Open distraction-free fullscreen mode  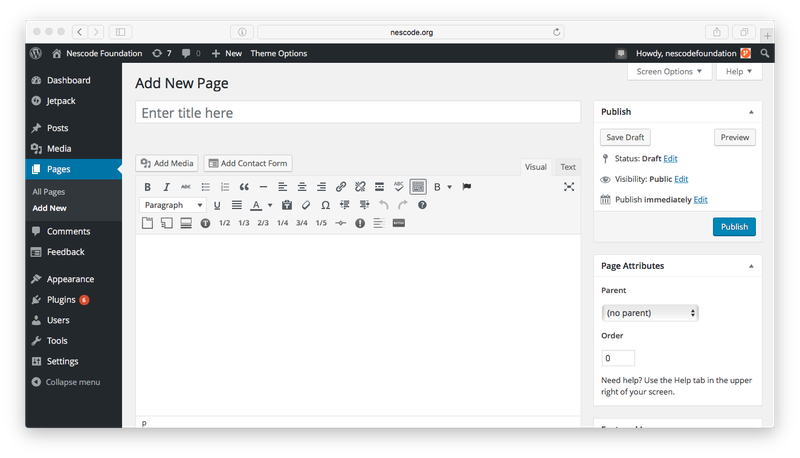click(x=569, y=187)
